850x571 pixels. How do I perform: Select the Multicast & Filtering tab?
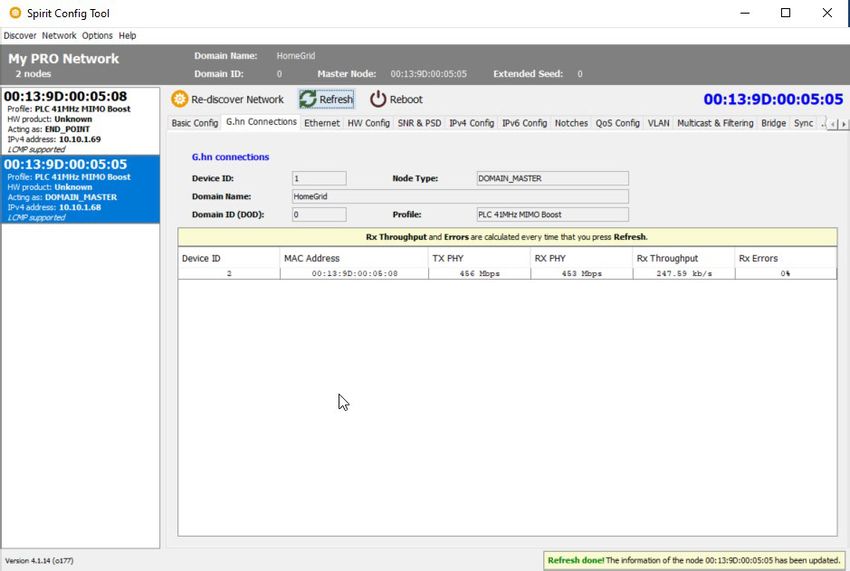click(x=715, y=123)
